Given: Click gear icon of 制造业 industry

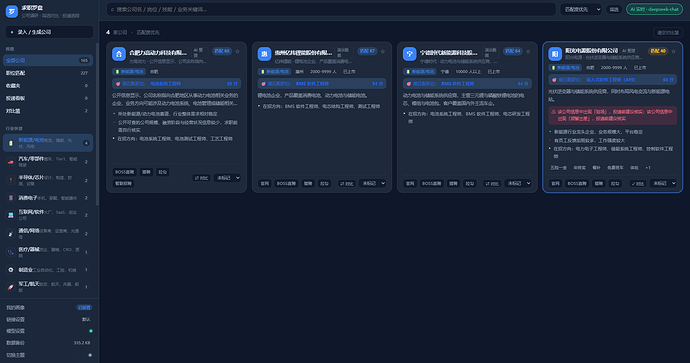Looking at the screenshot, I should 11,270.
